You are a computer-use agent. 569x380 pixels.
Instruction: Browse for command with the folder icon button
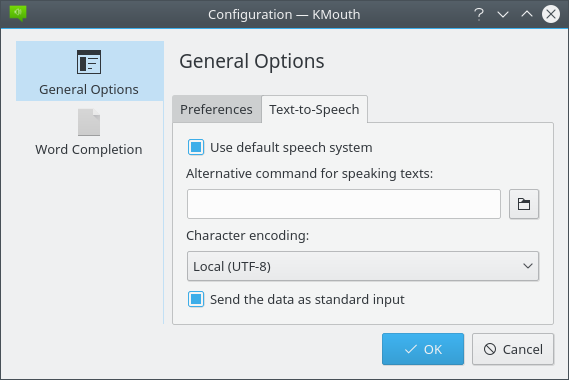(x=524, y=204)
